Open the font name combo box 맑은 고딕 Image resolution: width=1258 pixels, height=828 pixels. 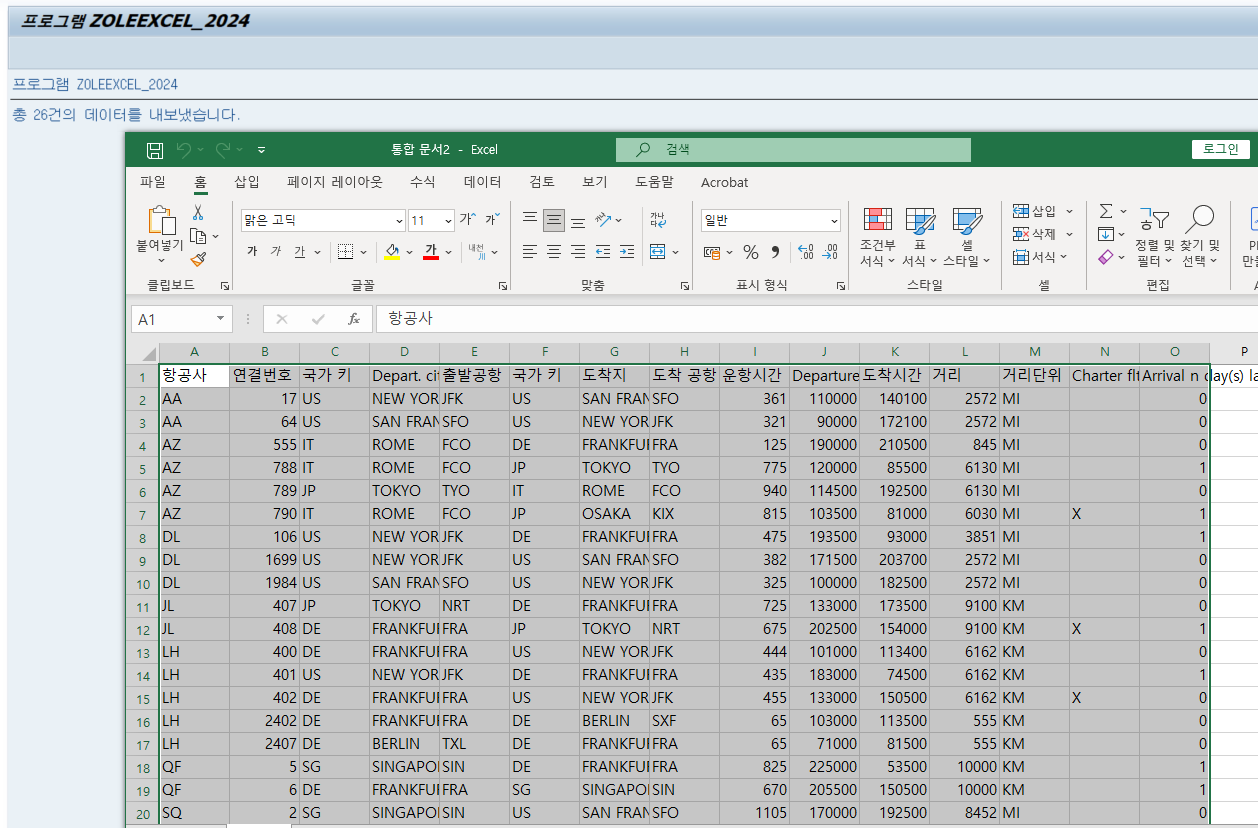point(323,220)
